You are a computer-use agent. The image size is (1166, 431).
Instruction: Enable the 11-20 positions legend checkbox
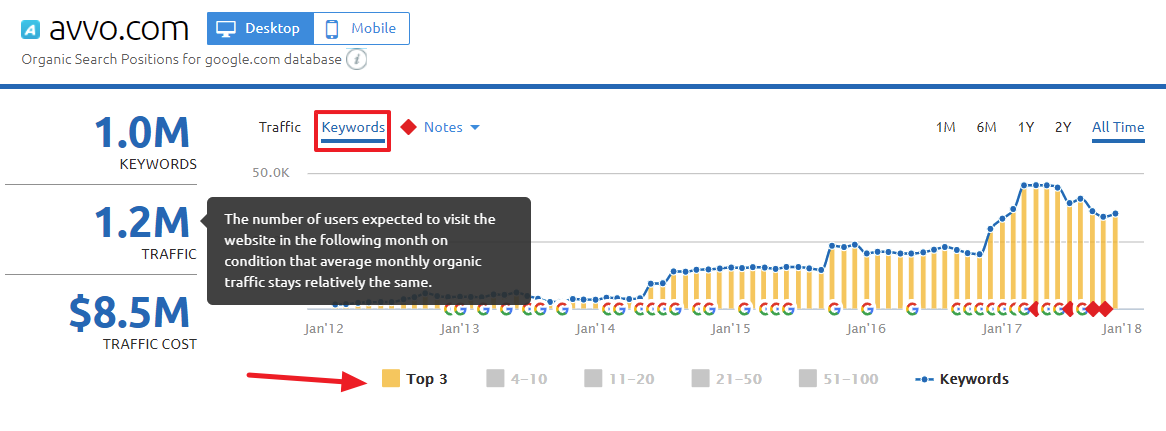(x=594, y=378)
